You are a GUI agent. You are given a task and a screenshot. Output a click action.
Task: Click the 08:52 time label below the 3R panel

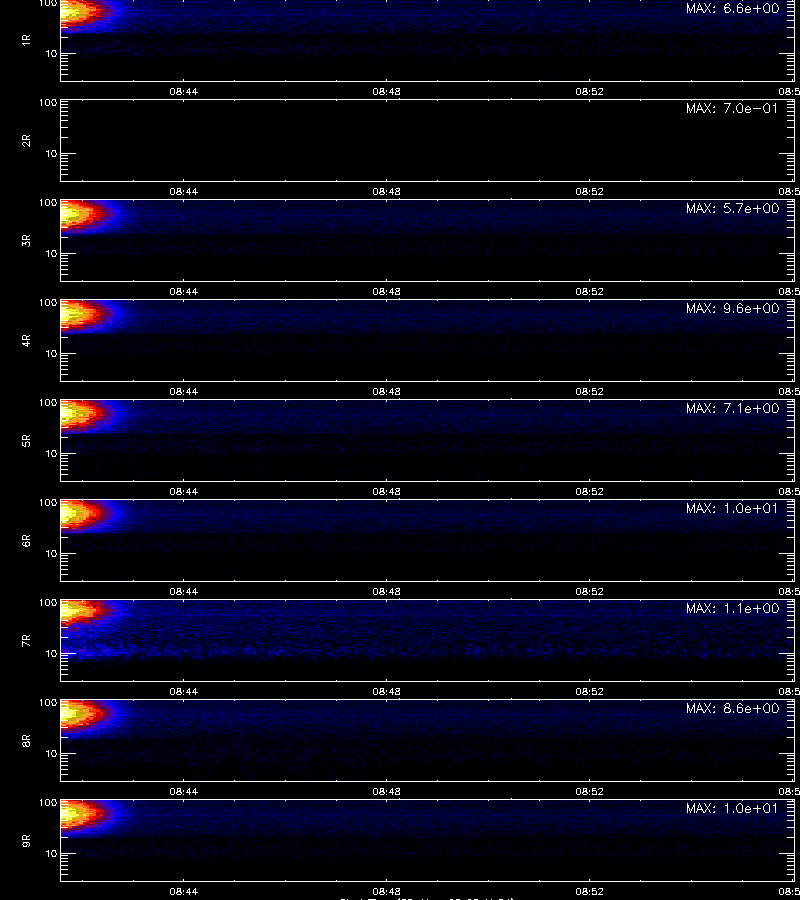[x=589, y=291]
